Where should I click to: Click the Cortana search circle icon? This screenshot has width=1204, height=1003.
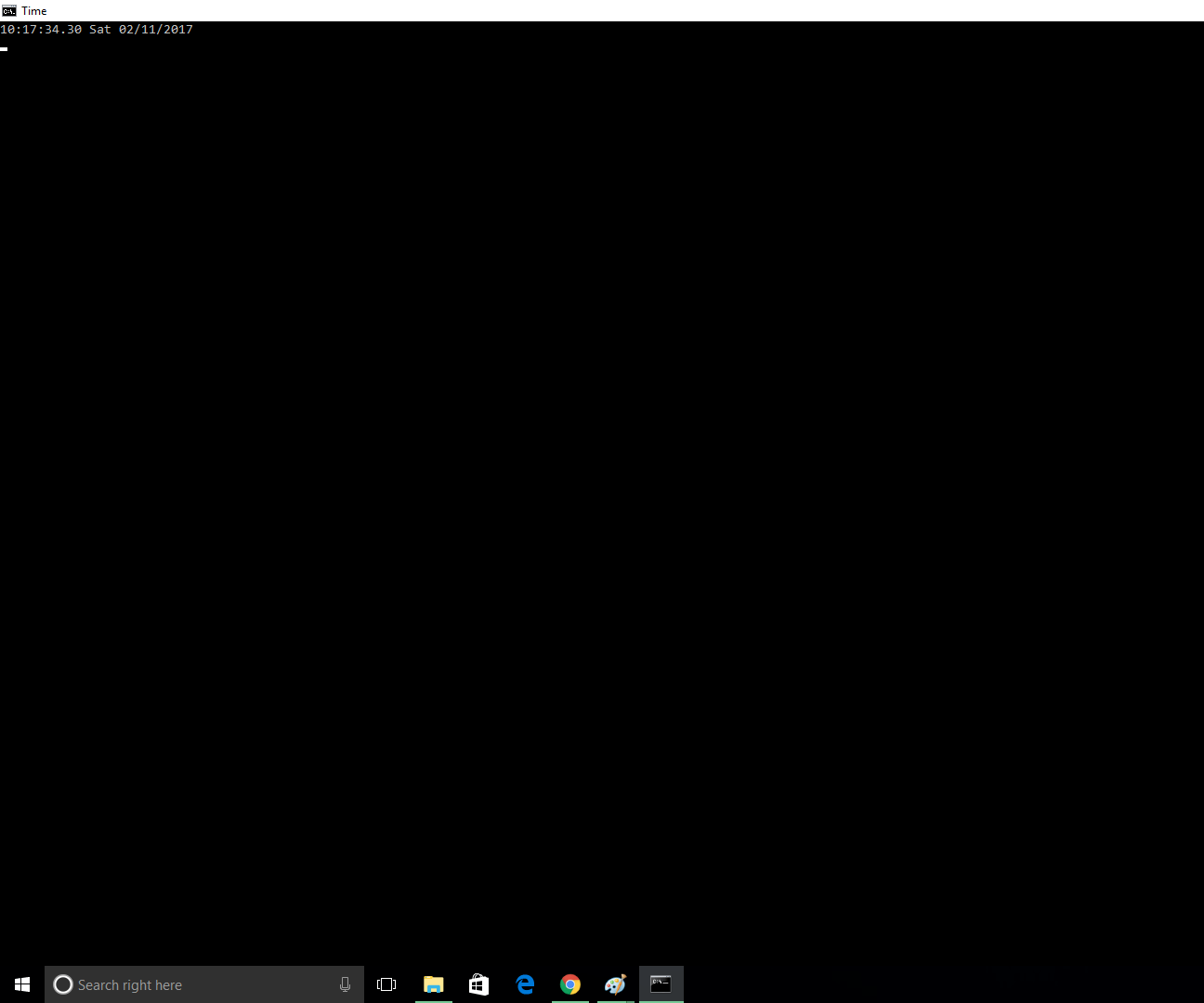[x=63, y=984]
